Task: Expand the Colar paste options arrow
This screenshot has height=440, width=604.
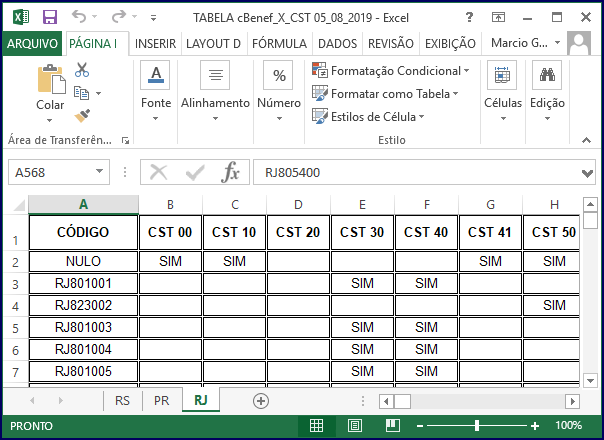Action: [x=49, y=121]
